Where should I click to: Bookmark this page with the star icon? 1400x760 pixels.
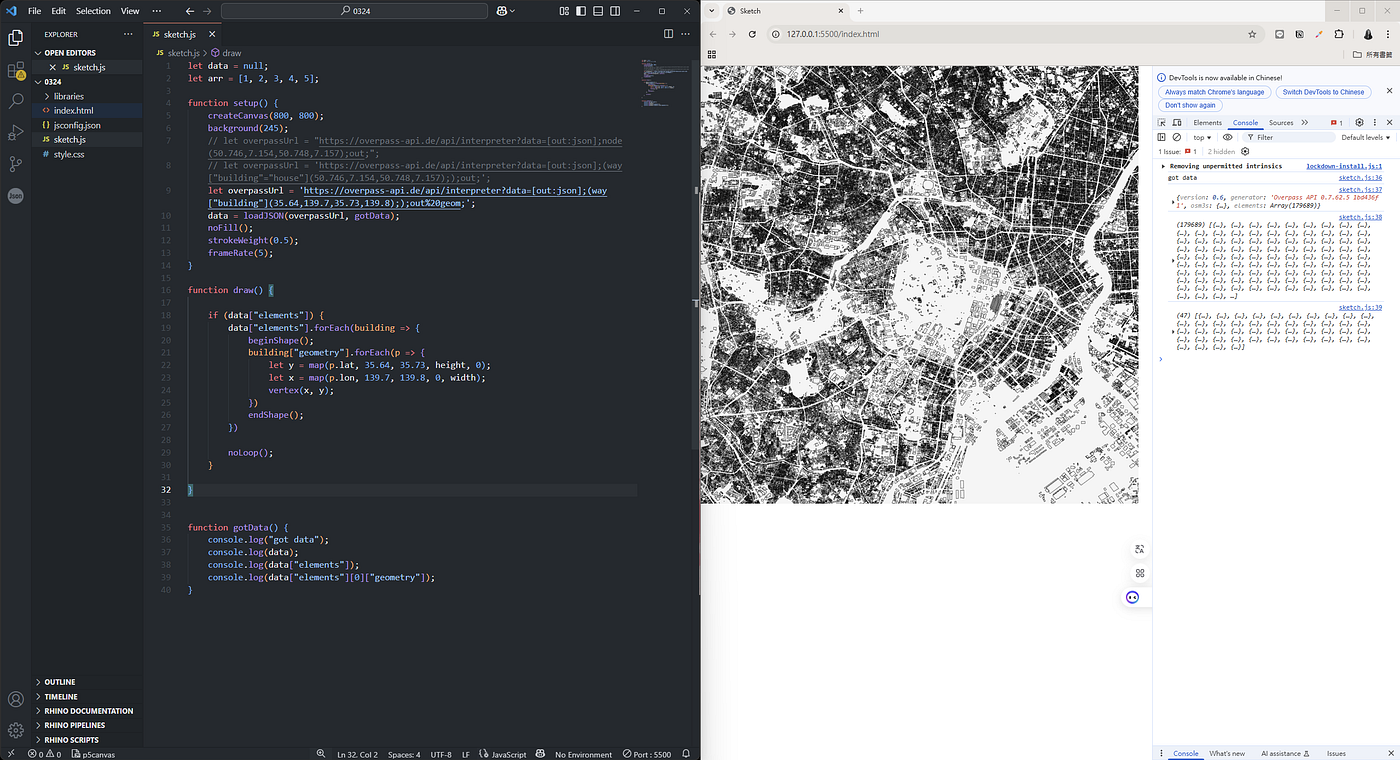click(1252, 34)
